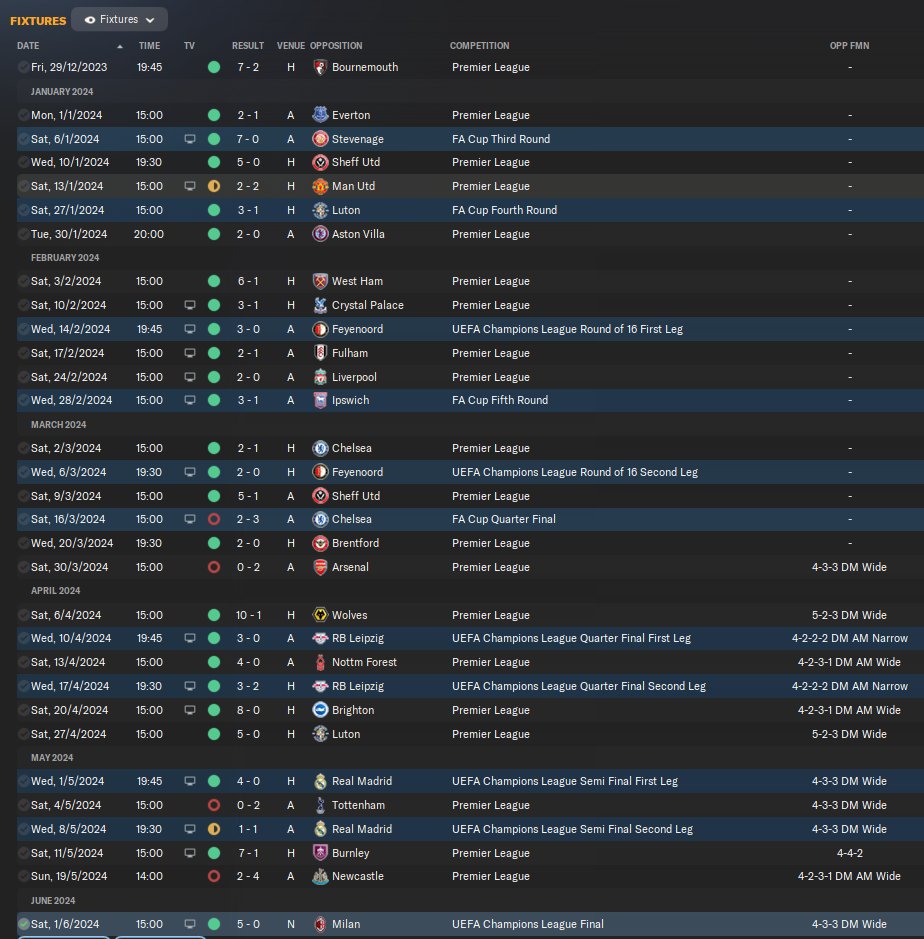Screen dimensions: 924x939
Task: Click the Everton club badge
Action: point(320,115)
